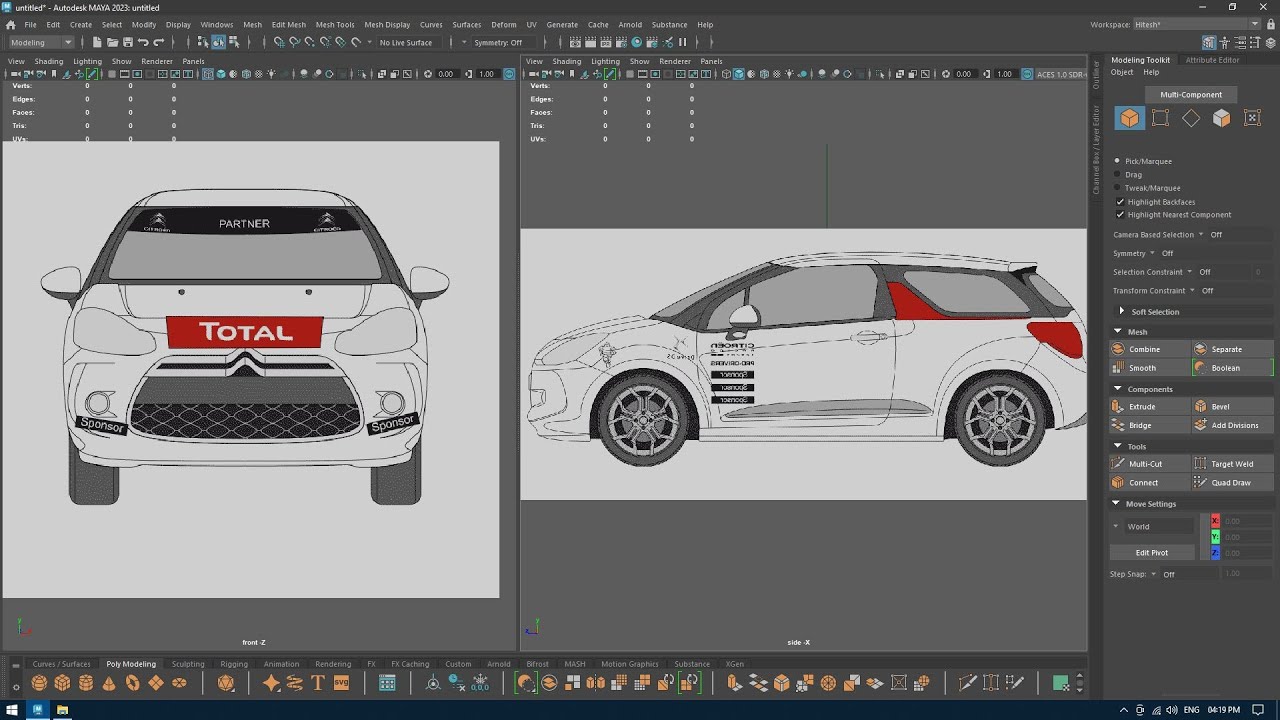Click the Step Snap value field
This screenshot has height=720, width=1280.
pos(1246,574)
